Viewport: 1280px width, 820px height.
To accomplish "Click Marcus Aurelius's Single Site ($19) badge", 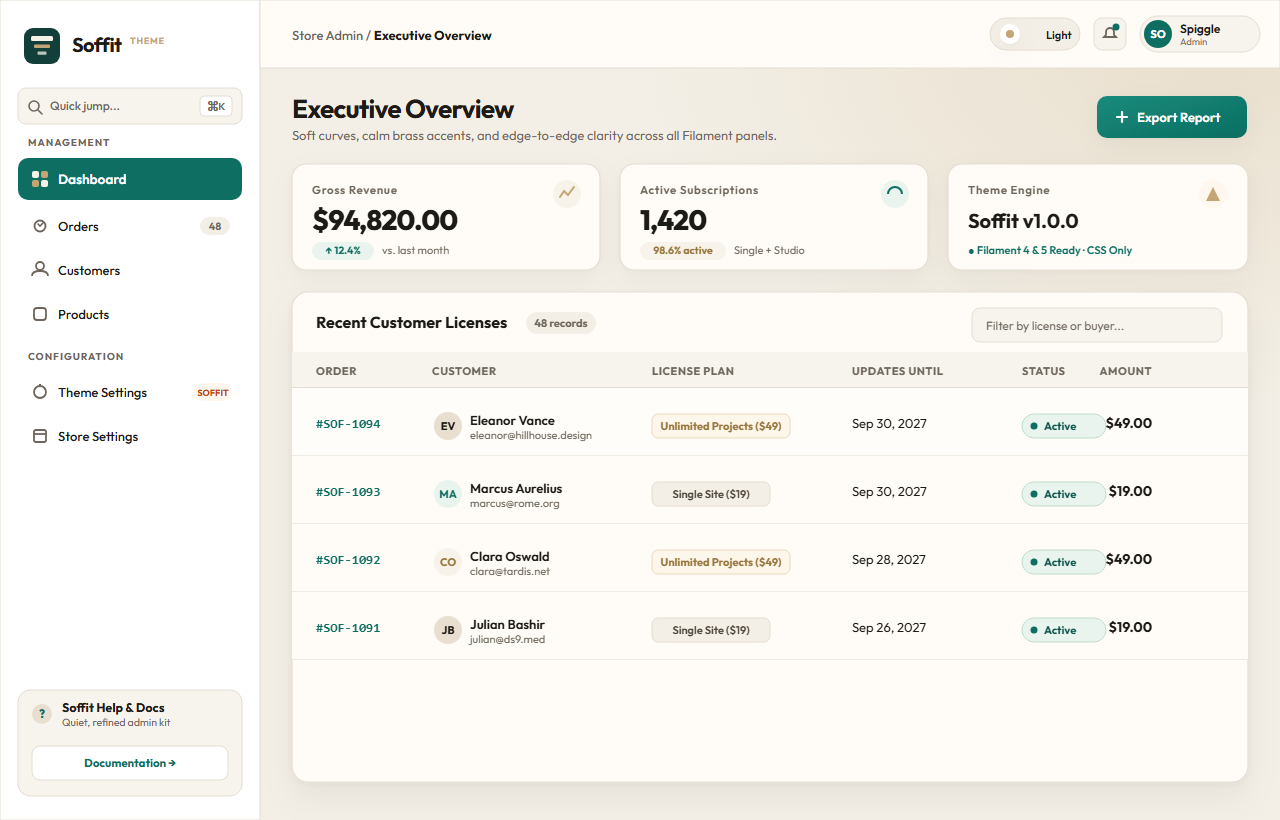I will tap(711, 494).
